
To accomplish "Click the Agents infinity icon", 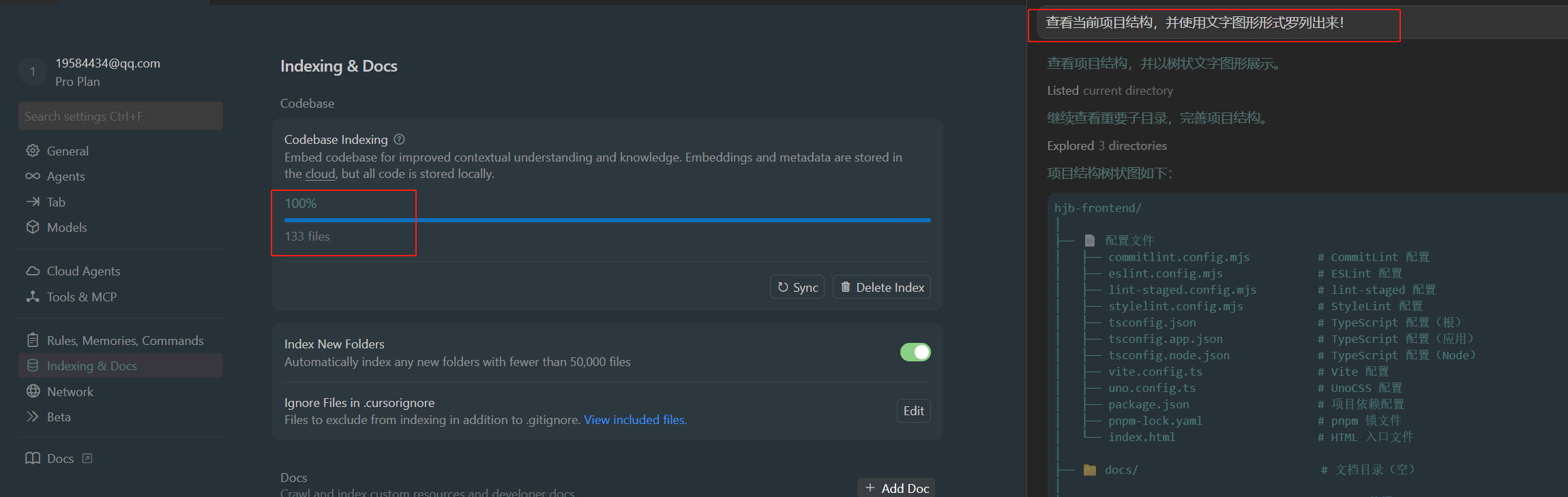I will [x=33, y=177].
